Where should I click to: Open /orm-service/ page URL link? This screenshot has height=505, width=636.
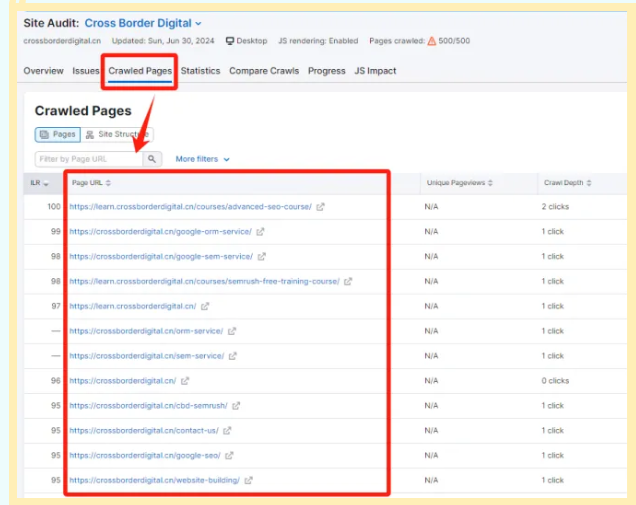point(146,331)
